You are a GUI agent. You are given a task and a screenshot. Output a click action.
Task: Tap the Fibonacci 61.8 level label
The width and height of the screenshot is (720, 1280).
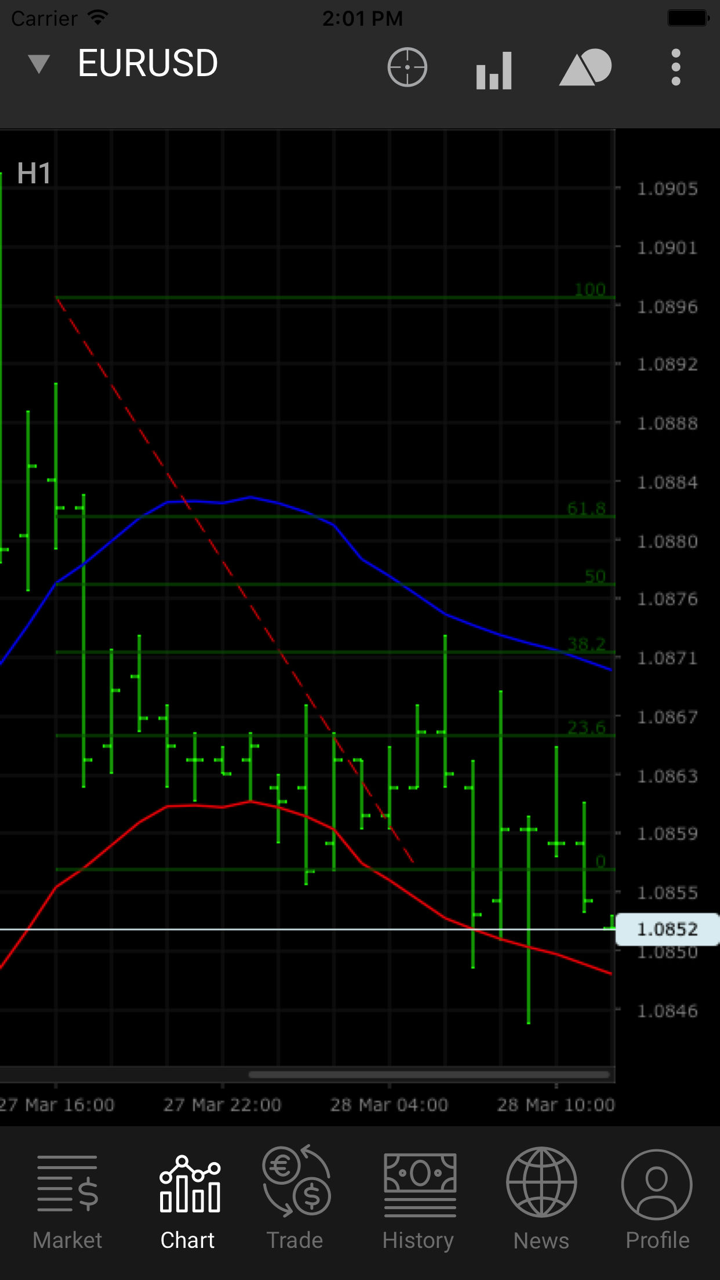tap(586, 509)
